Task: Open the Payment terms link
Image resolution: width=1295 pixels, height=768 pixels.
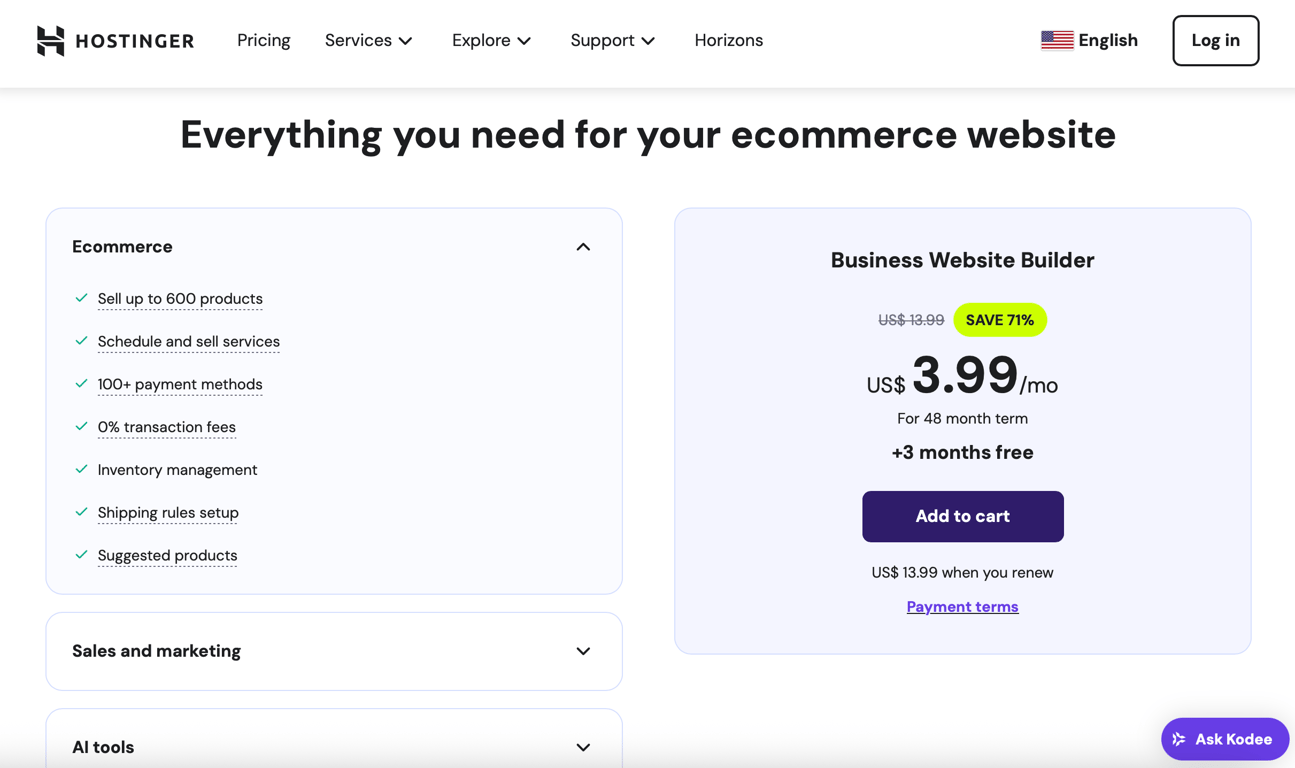Action: [962, 606]
